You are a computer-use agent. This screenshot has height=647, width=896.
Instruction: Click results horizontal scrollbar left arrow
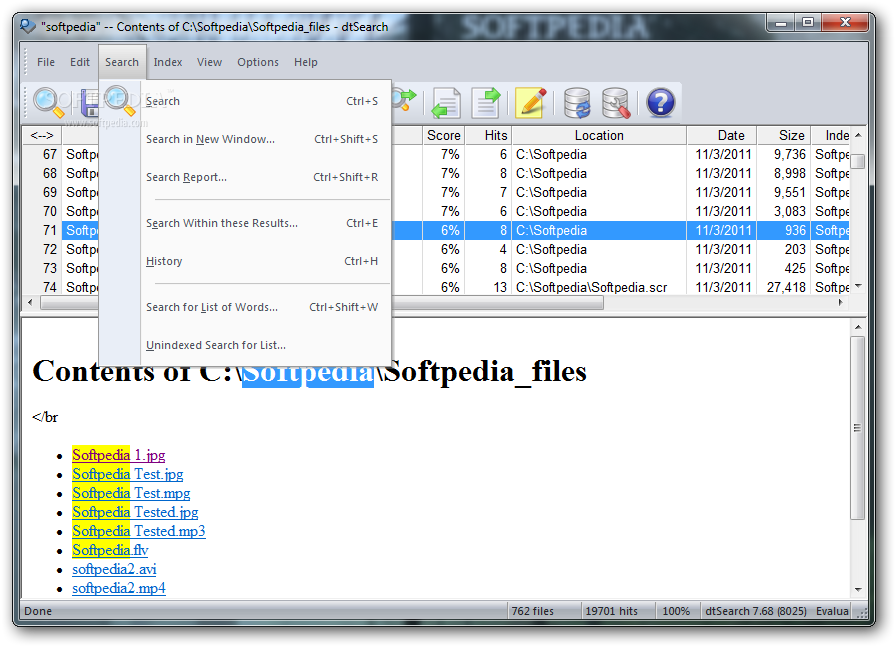pos(30,302)
